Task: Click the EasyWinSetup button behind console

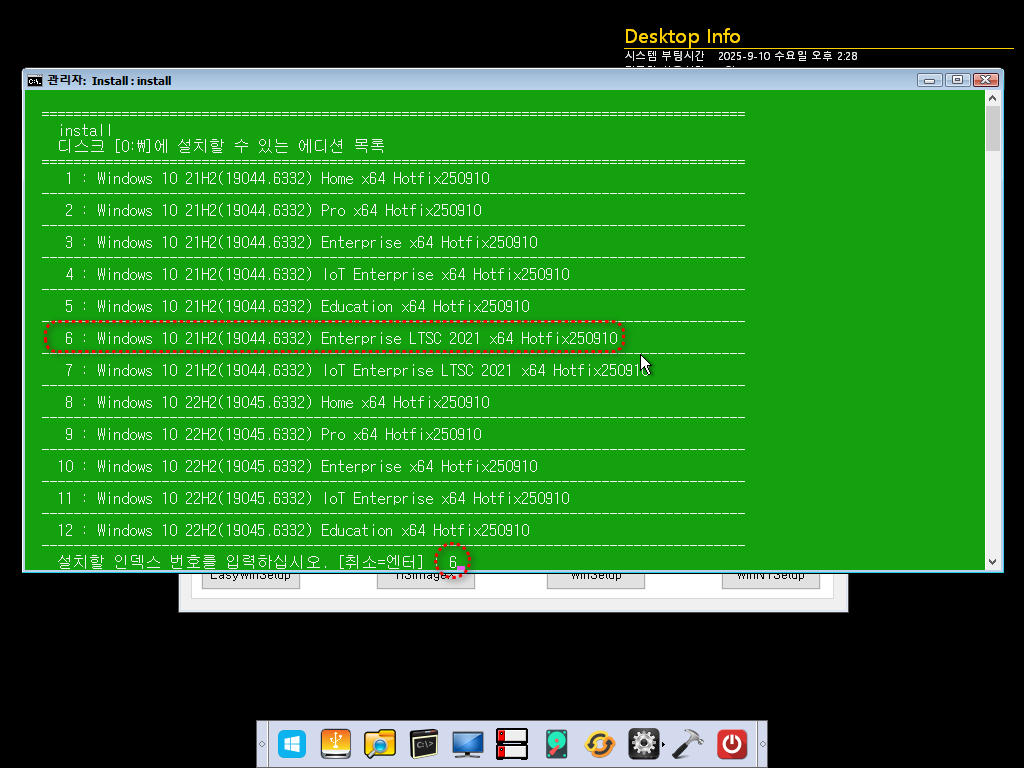Action: 251,580
